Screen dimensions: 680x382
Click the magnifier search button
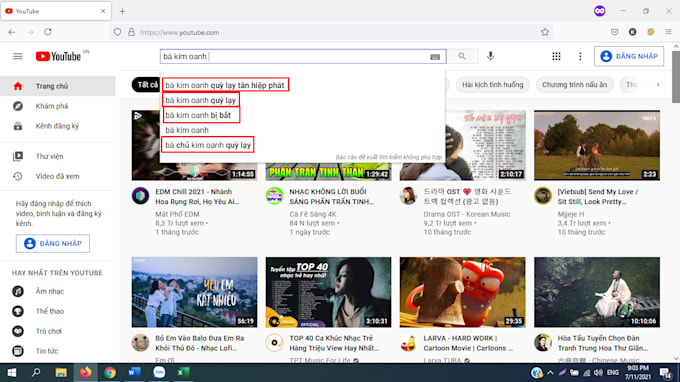pyautogui.click(x=462, y=56)
